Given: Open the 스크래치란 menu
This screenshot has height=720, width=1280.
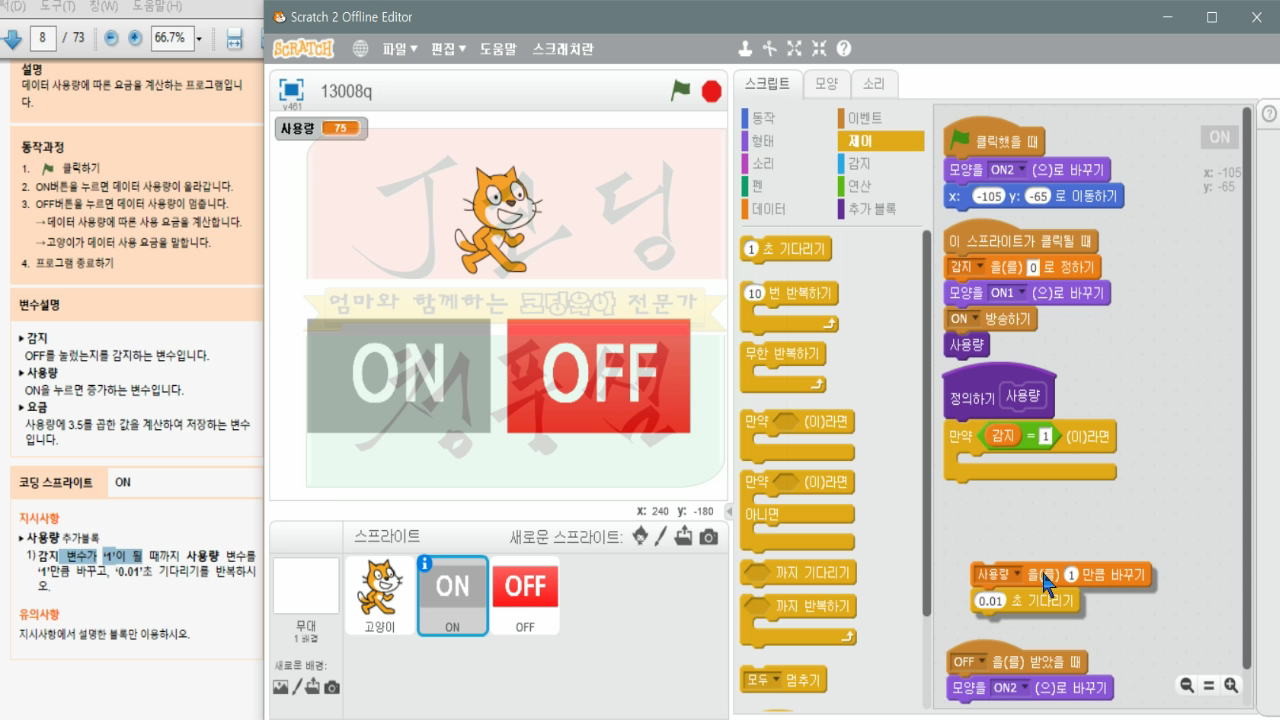Looking at the screenshot, I should click(x=563, y=48).
